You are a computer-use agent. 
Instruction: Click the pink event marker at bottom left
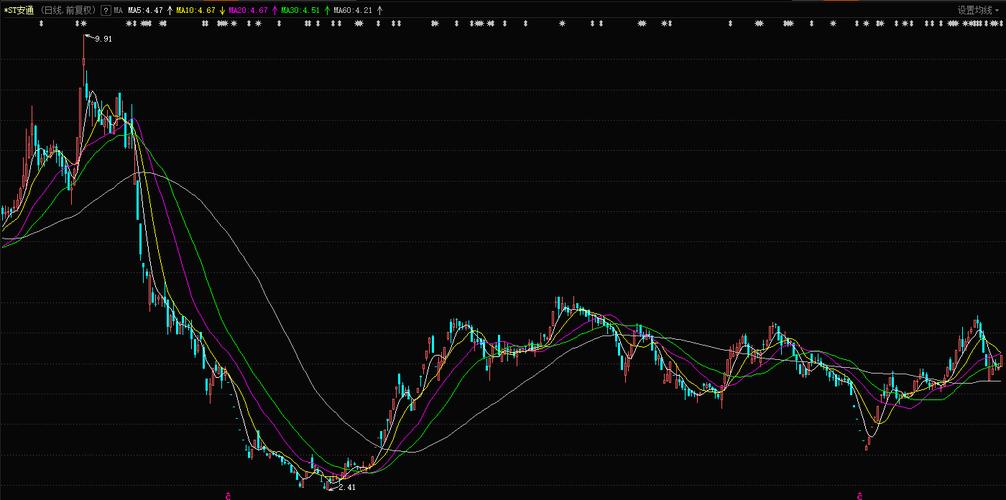pyautogui.click(x=228, y=494)
